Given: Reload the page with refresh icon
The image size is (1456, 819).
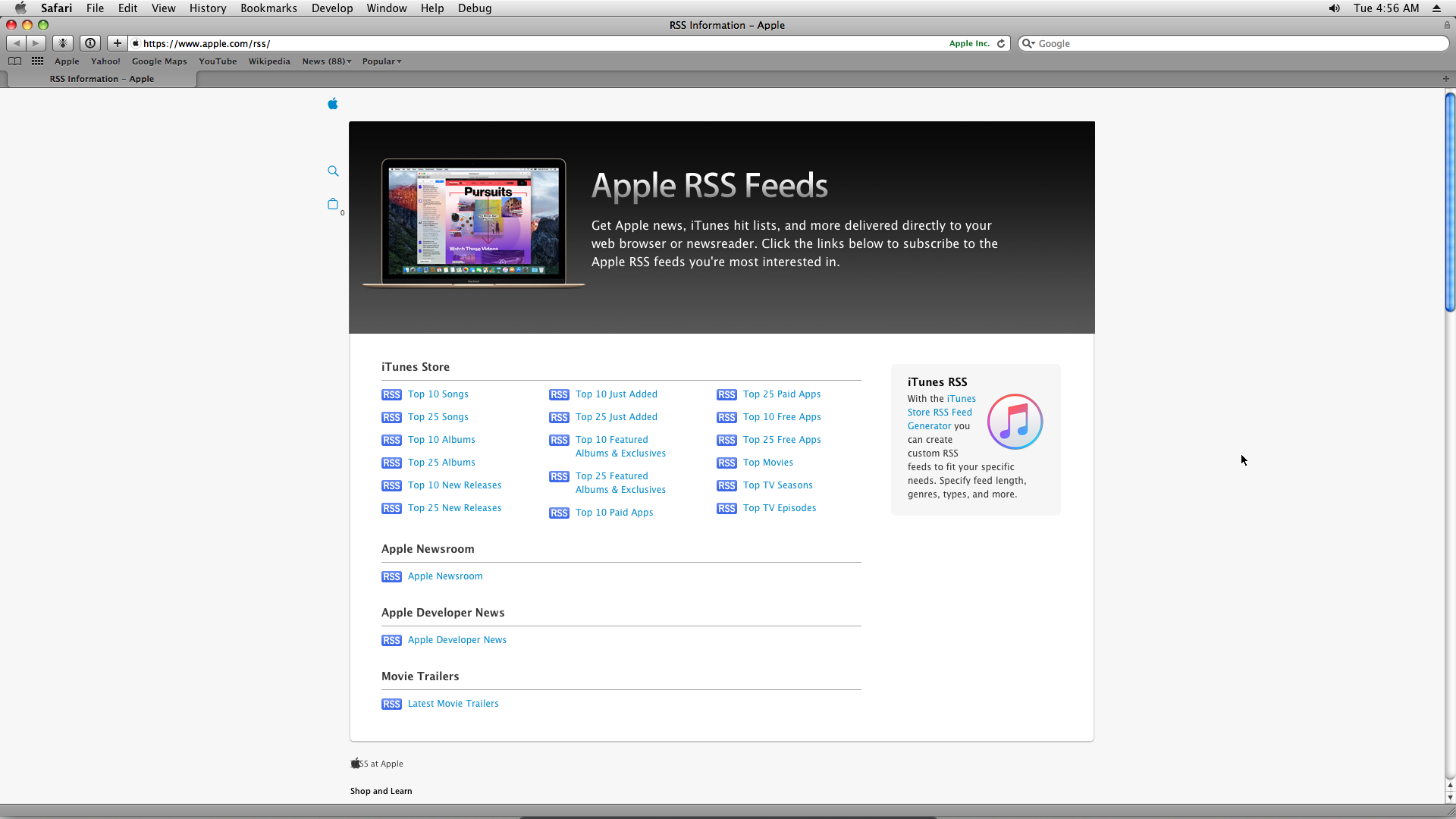Looking at the screenshot, I should pyautogui.click(x=1001, y=43).
